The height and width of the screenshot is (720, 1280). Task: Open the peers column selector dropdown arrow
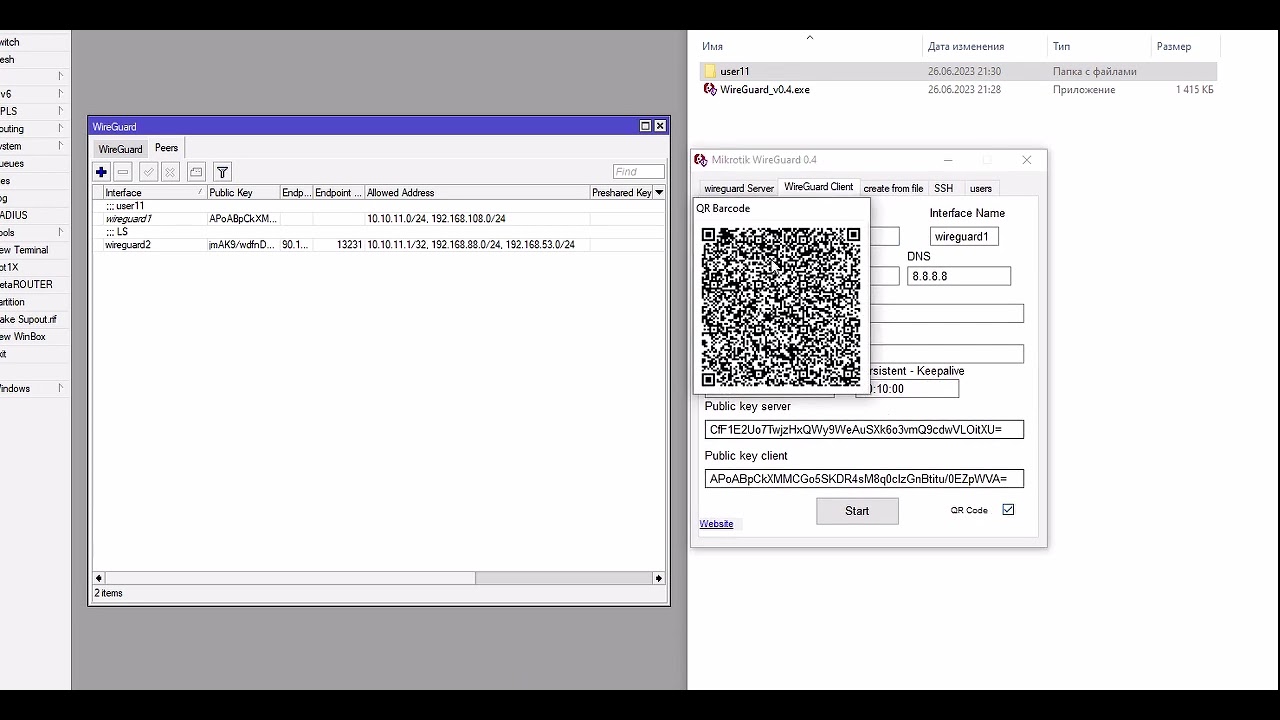point(659,192)
